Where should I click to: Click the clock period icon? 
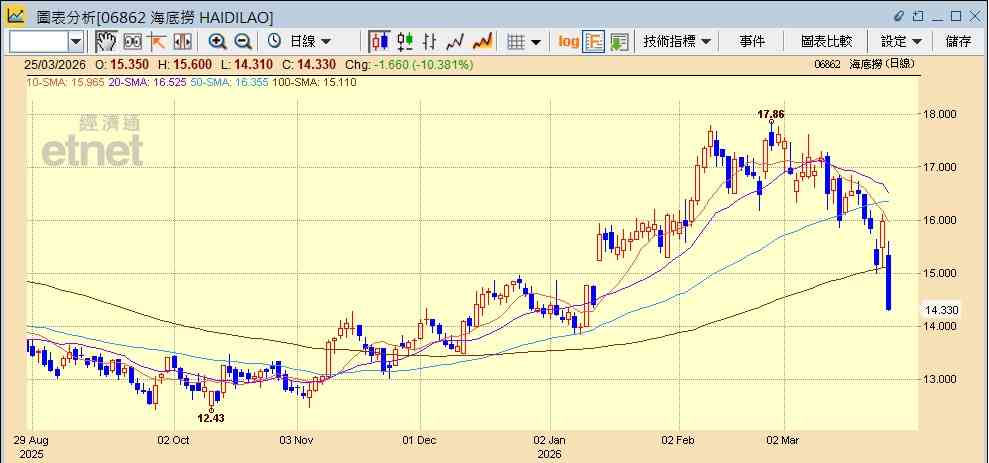(274, 42)
